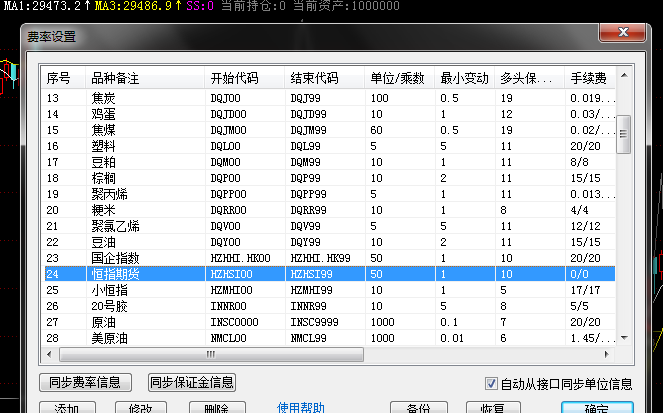The width and height of the screenshot is (663, 413).
Task: Select the 原油 row
Action: (329, 322)
